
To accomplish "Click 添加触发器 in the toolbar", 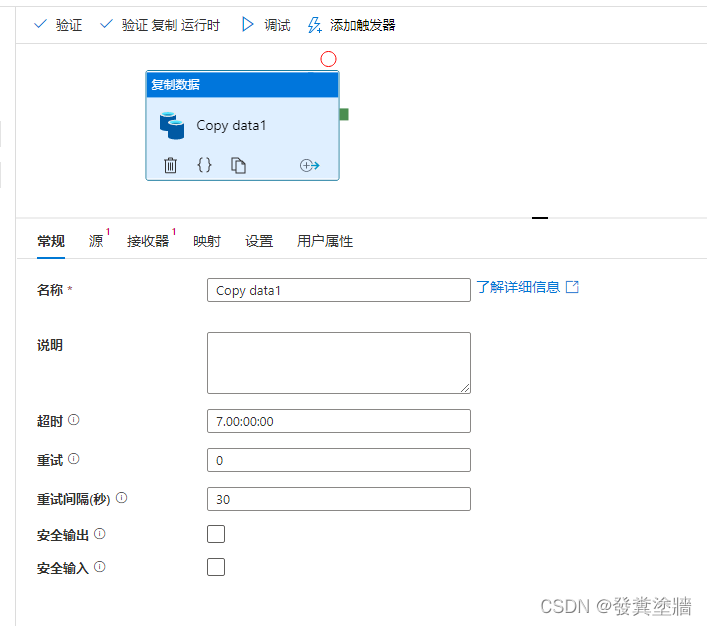I will [x=351, y=25].
